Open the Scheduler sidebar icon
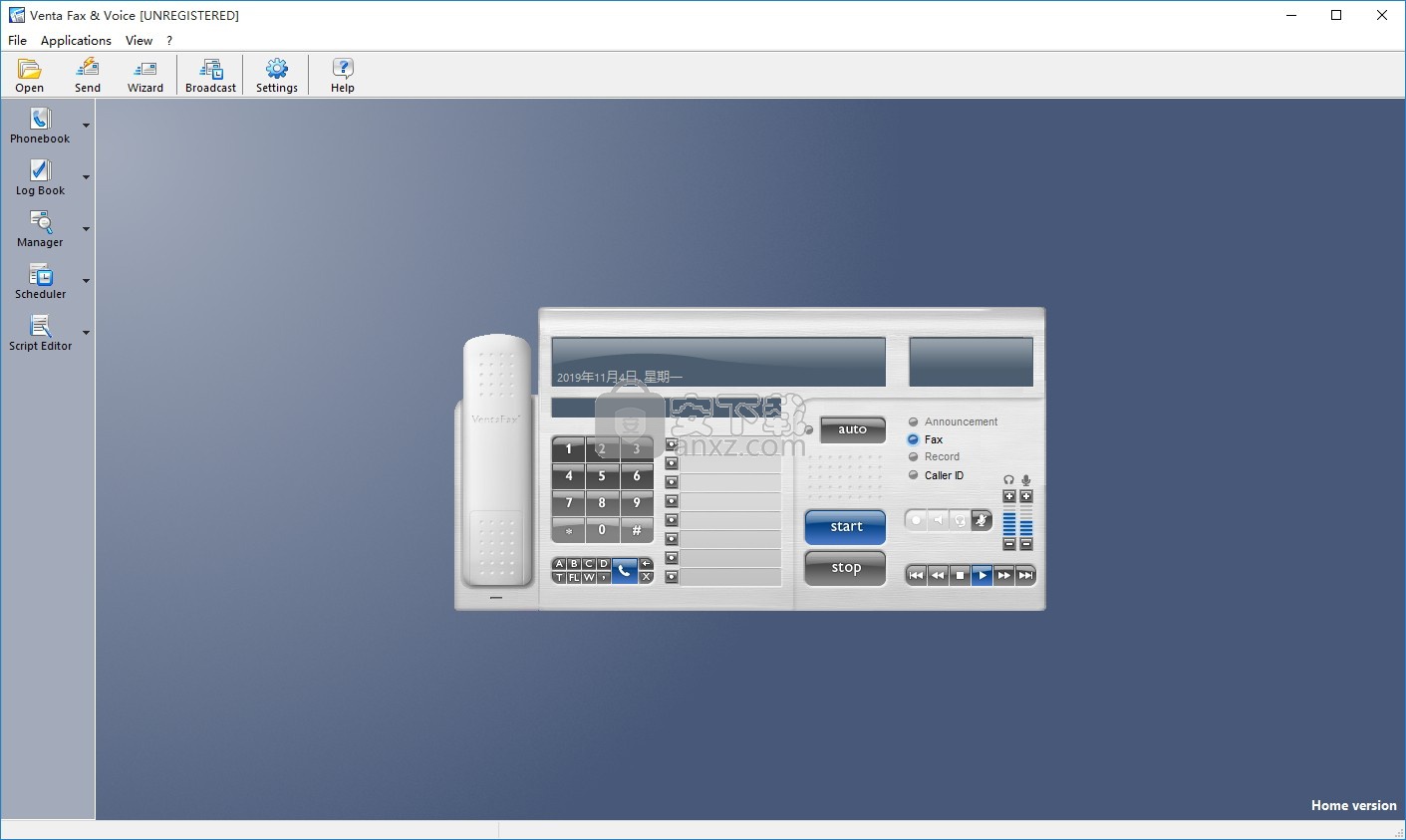 [40, 281]
